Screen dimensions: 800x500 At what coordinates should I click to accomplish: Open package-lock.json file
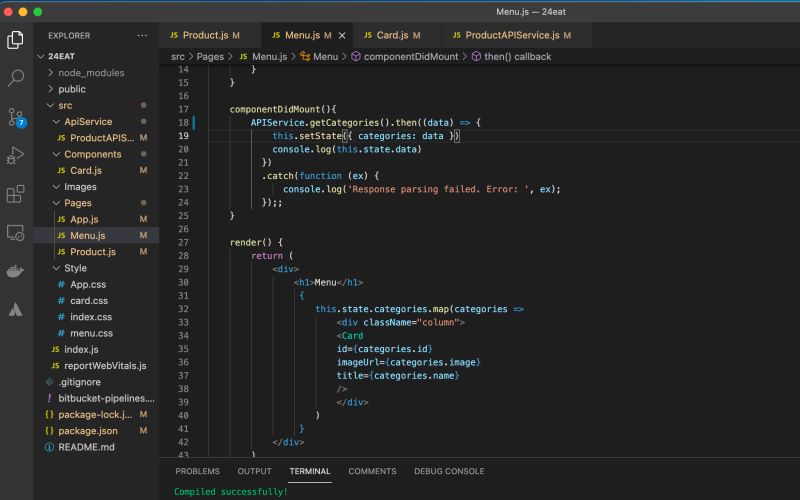coord(96,415)
